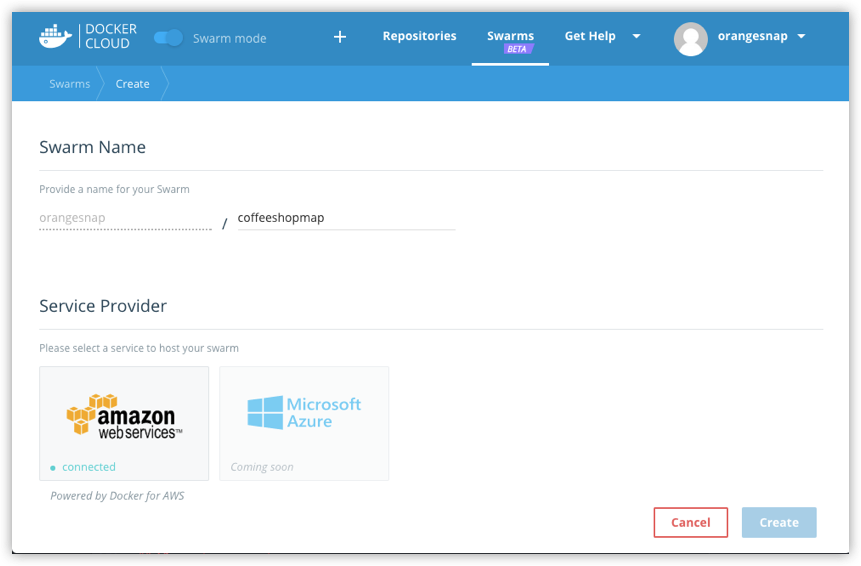Toggle the Swarm mode switch
Image resolution: width=861 pixels, height=566 pixels.
(168, 38)
